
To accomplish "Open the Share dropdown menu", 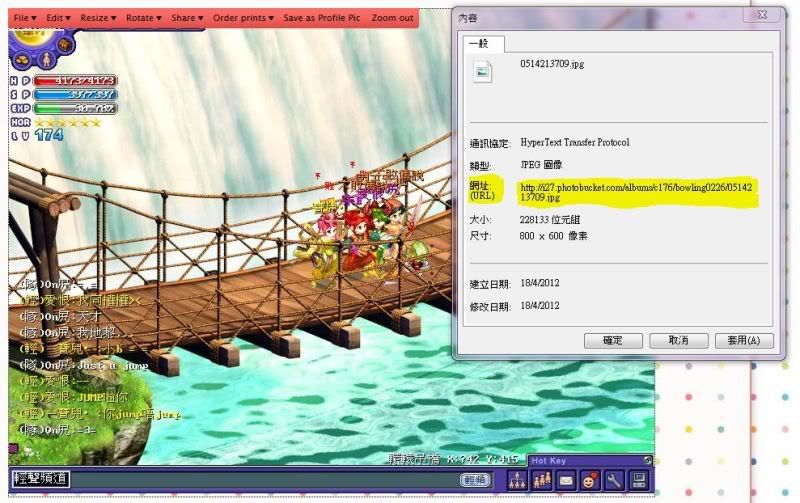I will coord(187,18).
